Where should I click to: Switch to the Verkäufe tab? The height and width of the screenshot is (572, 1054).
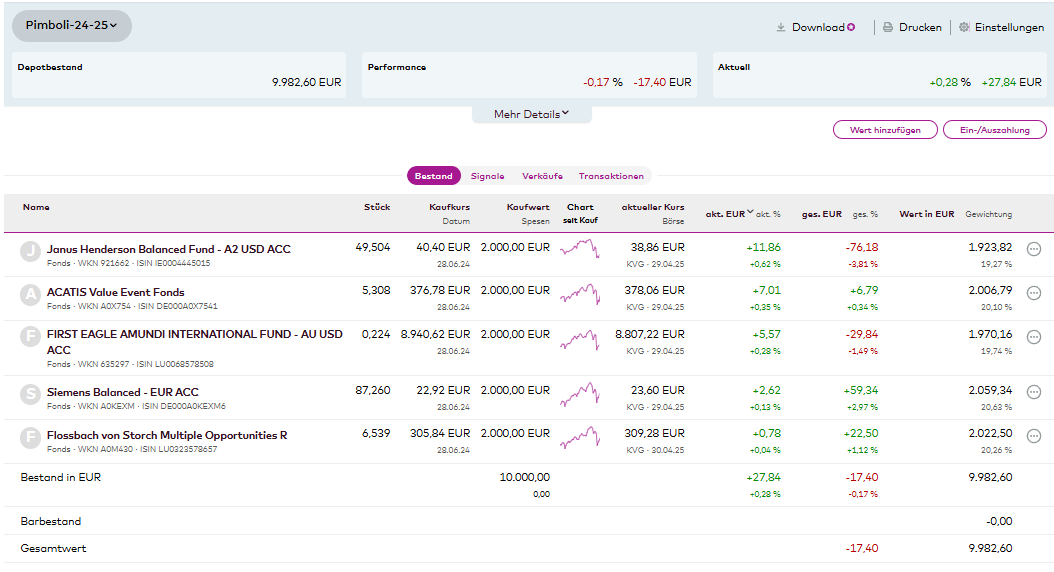click(x=542, y=176)
